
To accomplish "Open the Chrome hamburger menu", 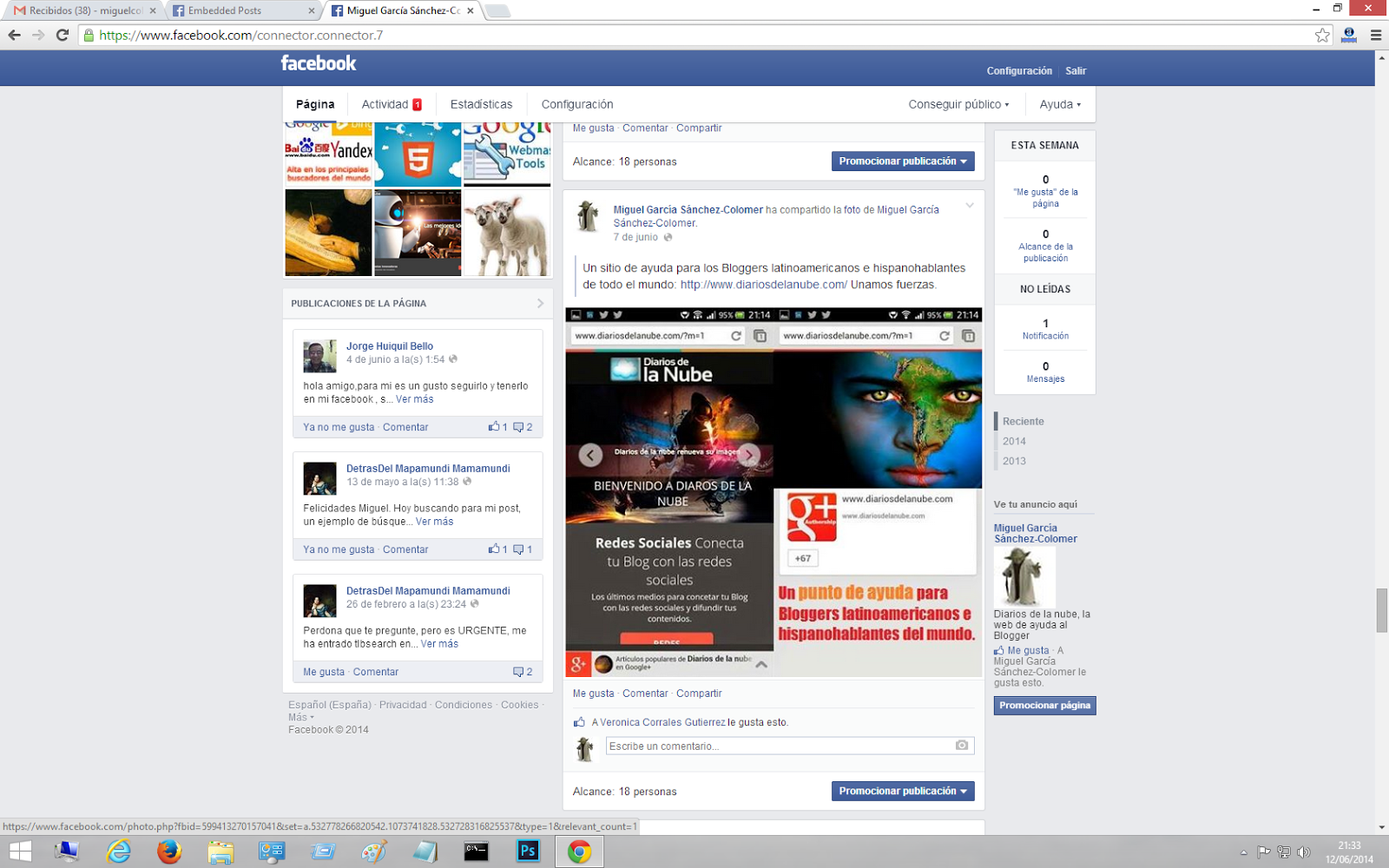I will coord(1376,35).
